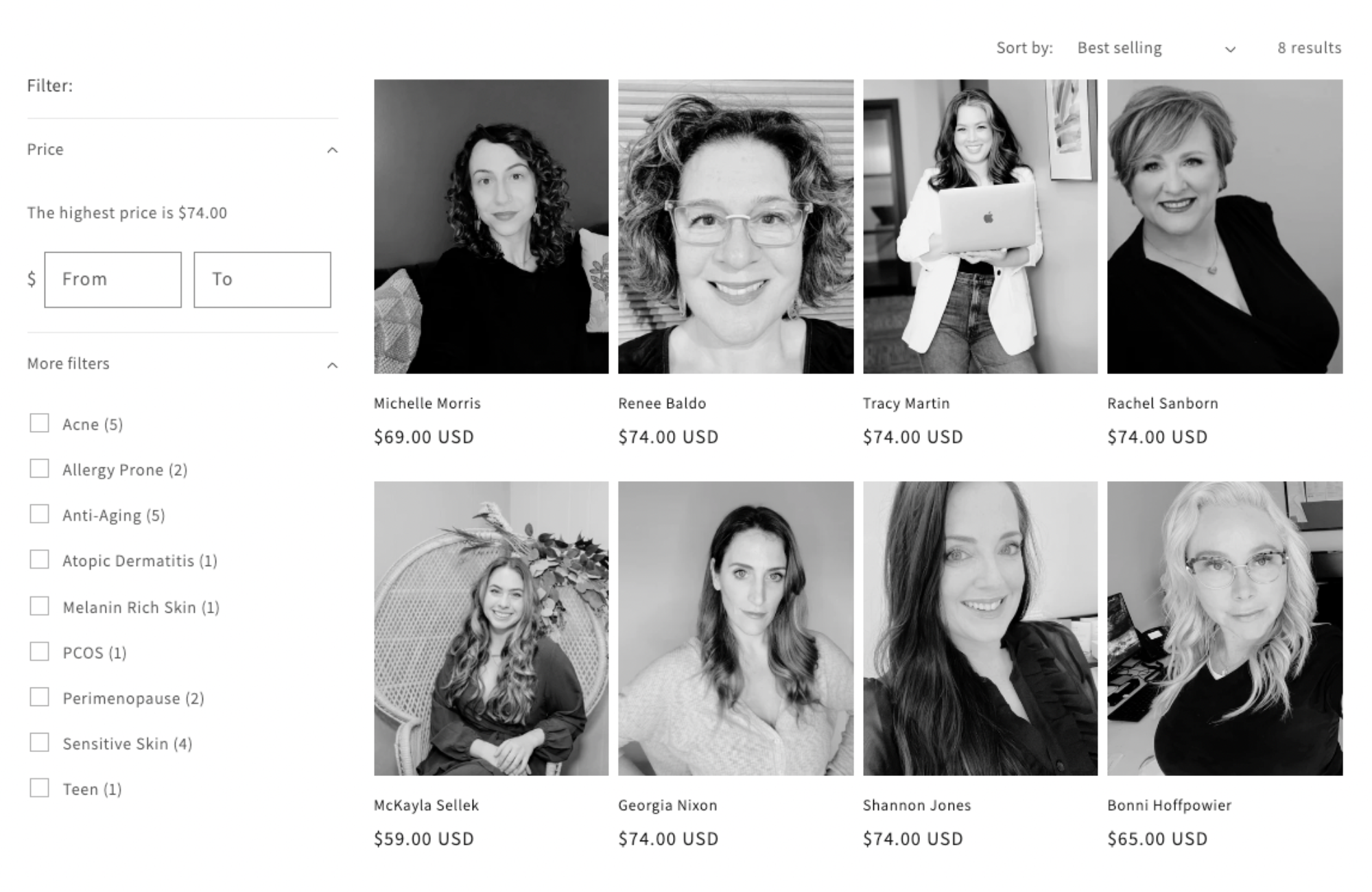Collapse the Price filter chevron

(x=332, y=150)
